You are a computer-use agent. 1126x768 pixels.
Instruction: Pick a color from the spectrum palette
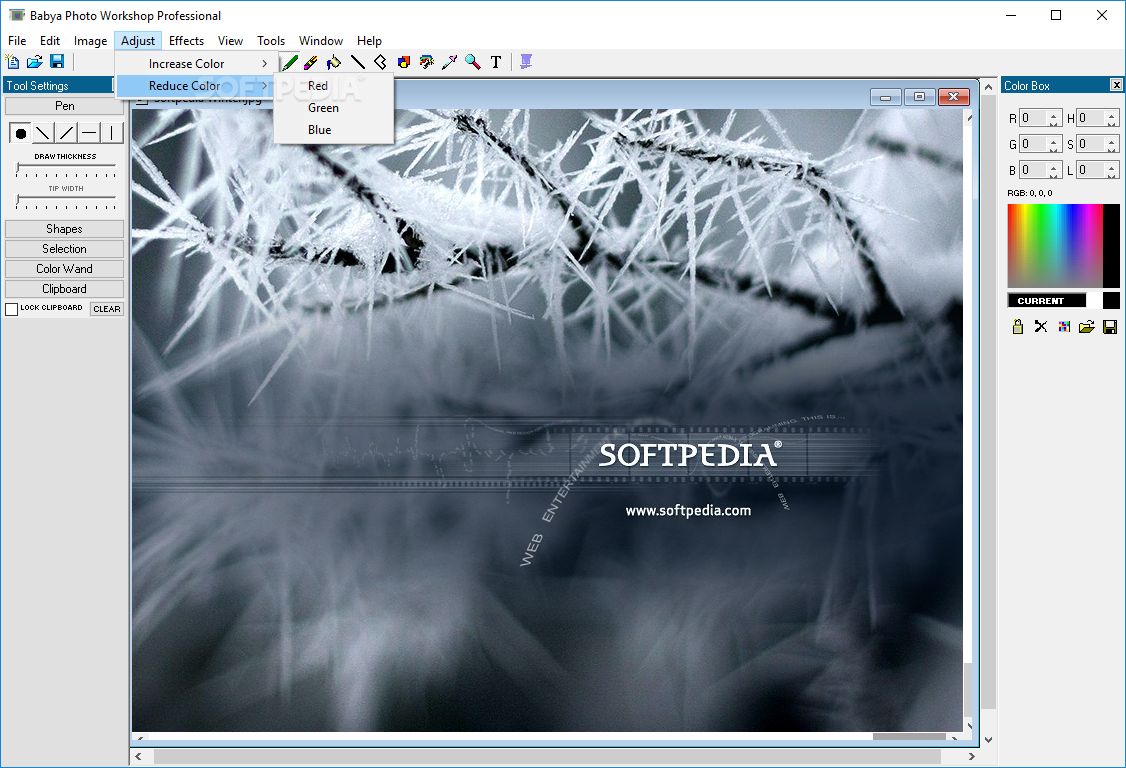[x=1055, y=246]
